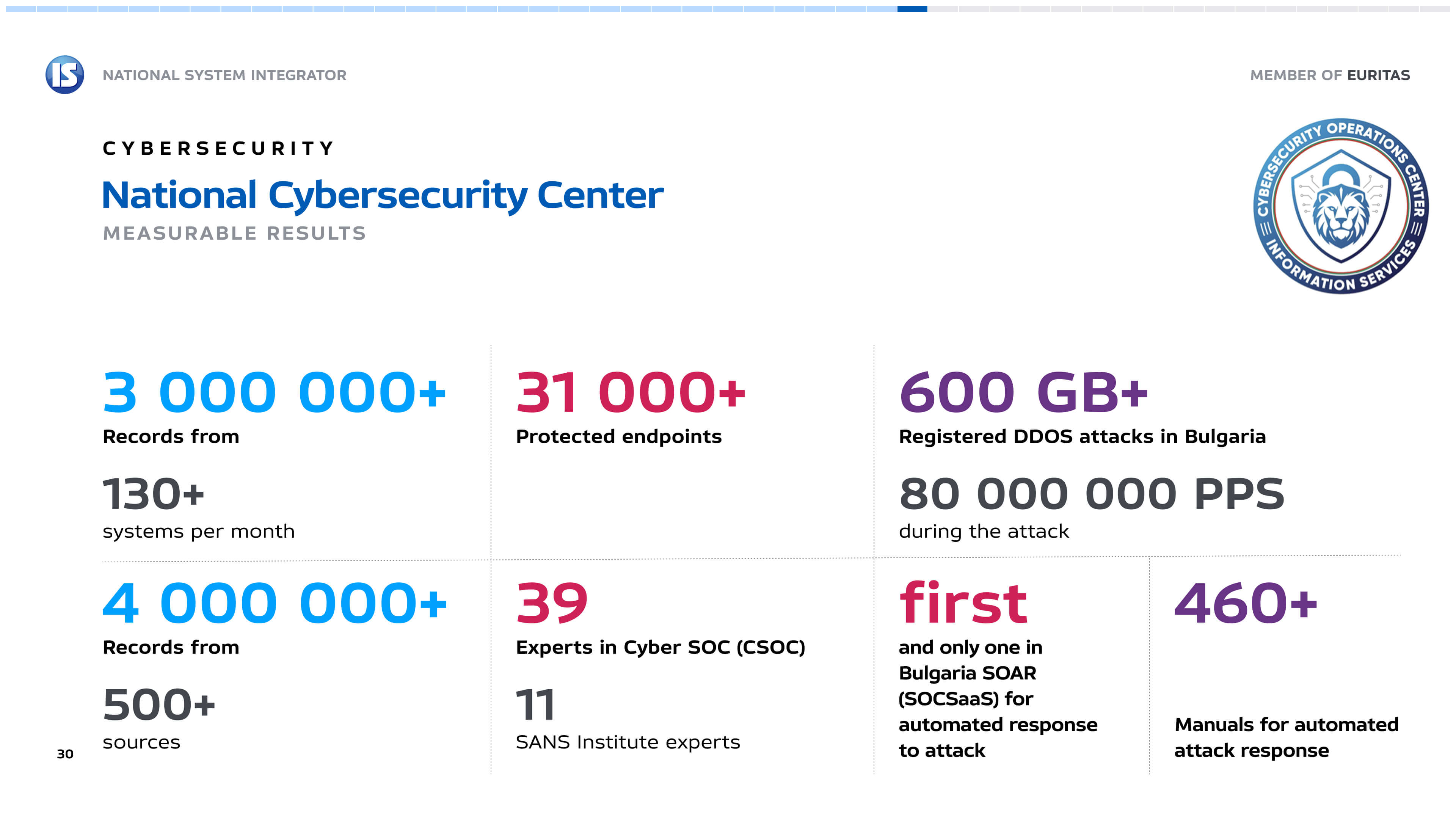Click the large red "first" word
The width and height of the screenshot is (1456, 819).
tap(963, 603)
